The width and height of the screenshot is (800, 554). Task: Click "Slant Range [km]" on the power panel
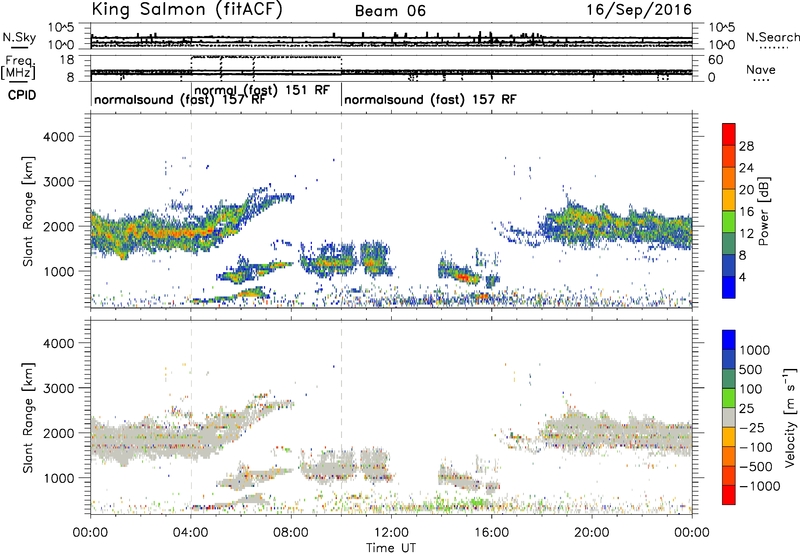(x=28, y=211)
